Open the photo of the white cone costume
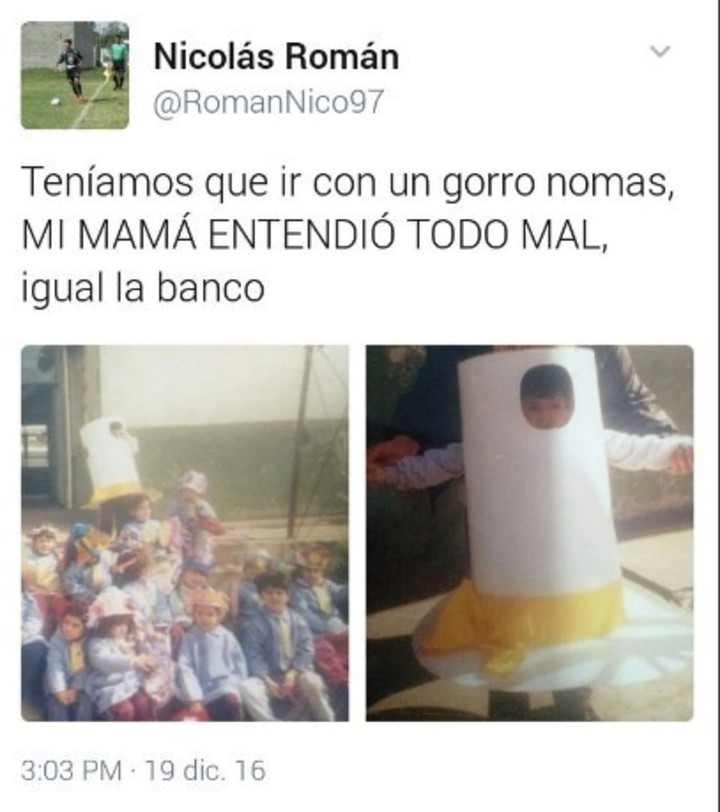 tap(530, 533)
